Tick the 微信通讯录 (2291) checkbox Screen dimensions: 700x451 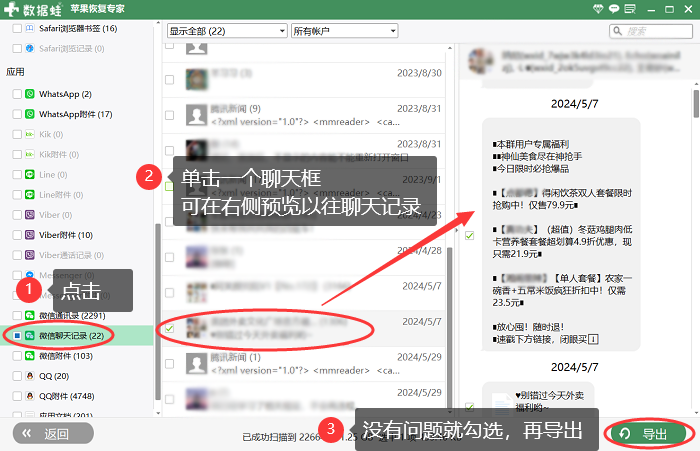(17, 315)
